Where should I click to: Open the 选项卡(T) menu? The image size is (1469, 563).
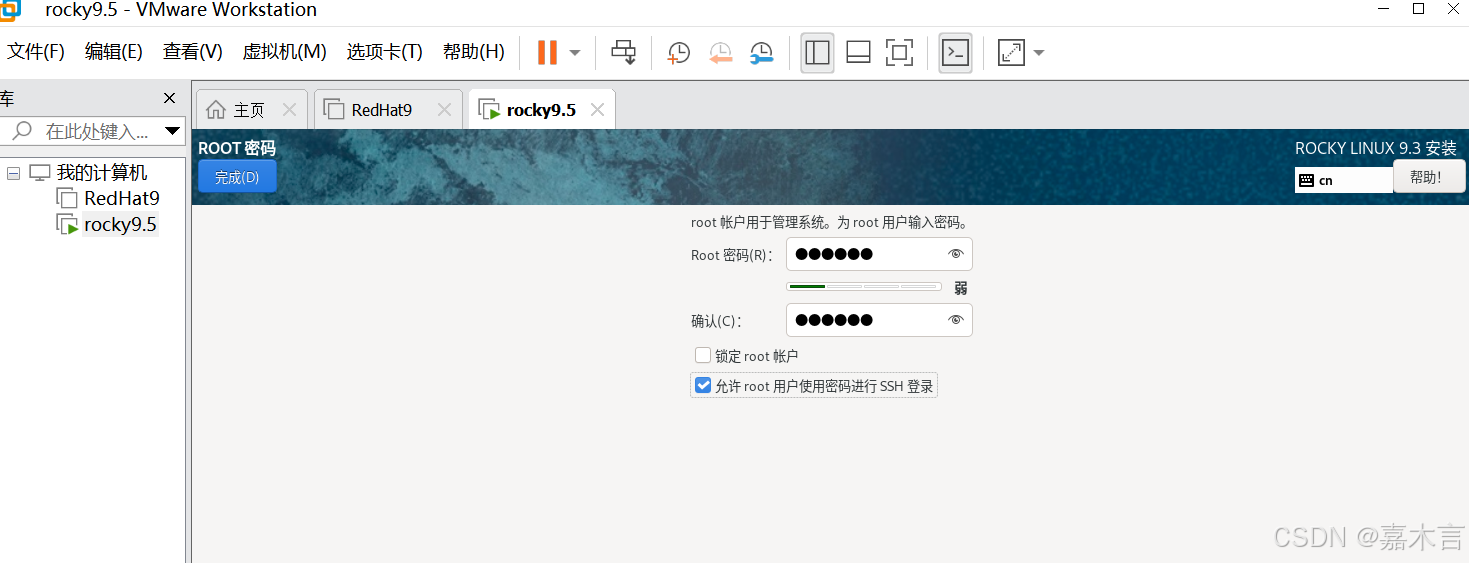385,52
